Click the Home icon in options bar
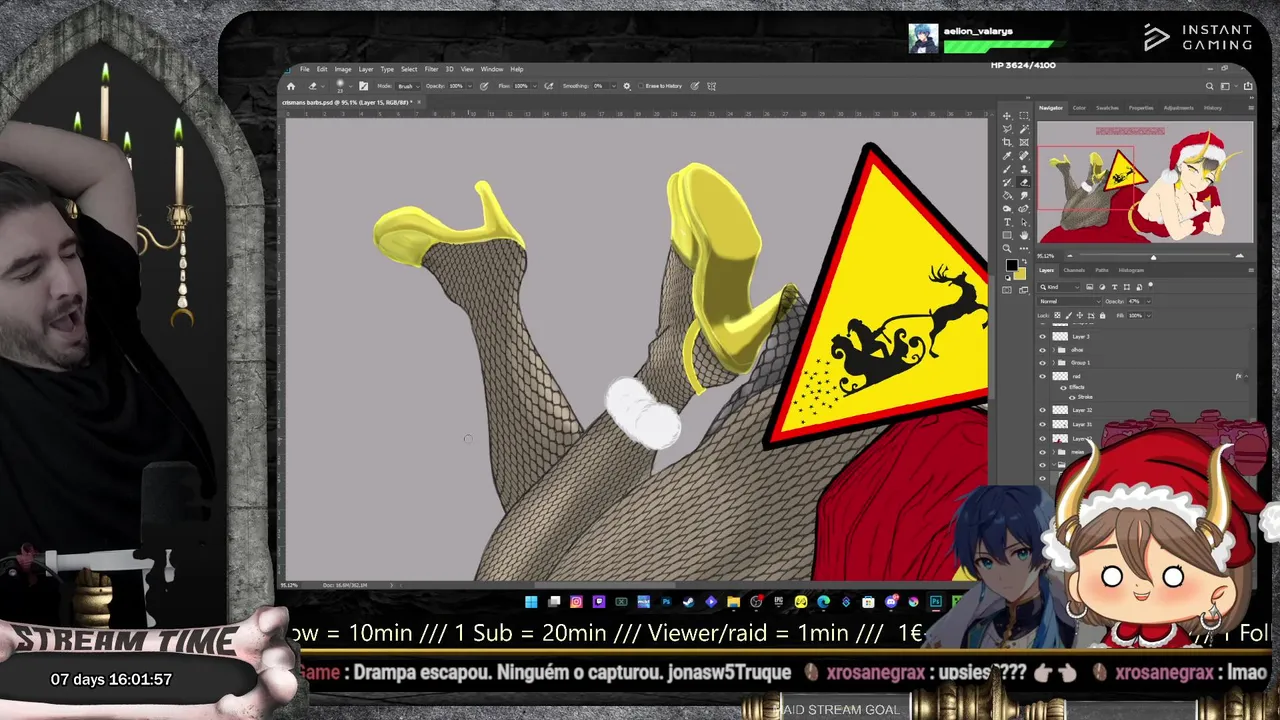Viewport: 1280px width, 720px height. (291, 86)
